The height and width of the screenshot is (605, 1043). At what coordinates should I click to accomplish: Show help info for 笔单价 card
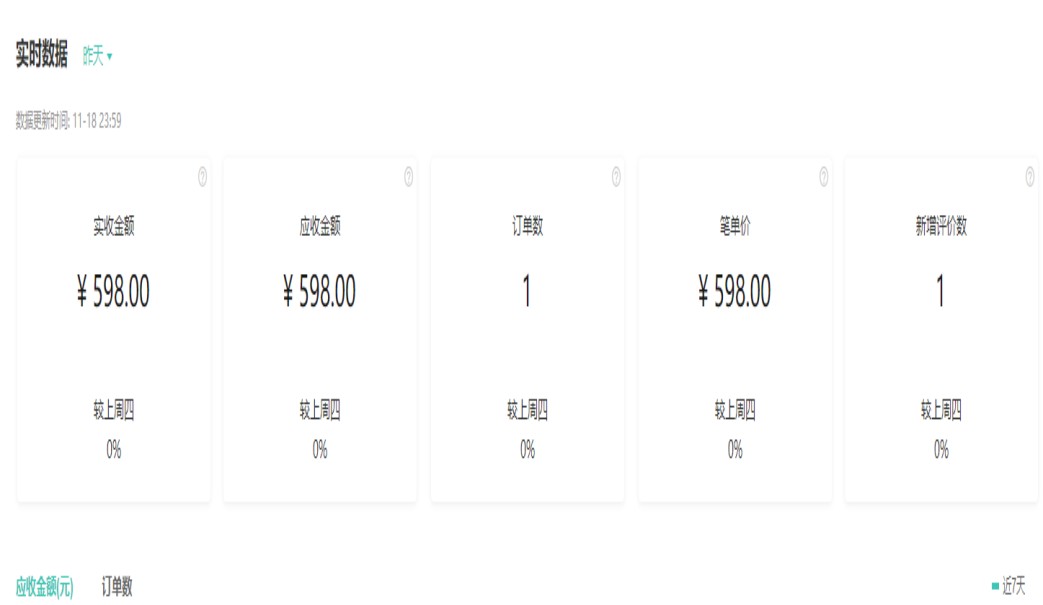tap(823, 177)
